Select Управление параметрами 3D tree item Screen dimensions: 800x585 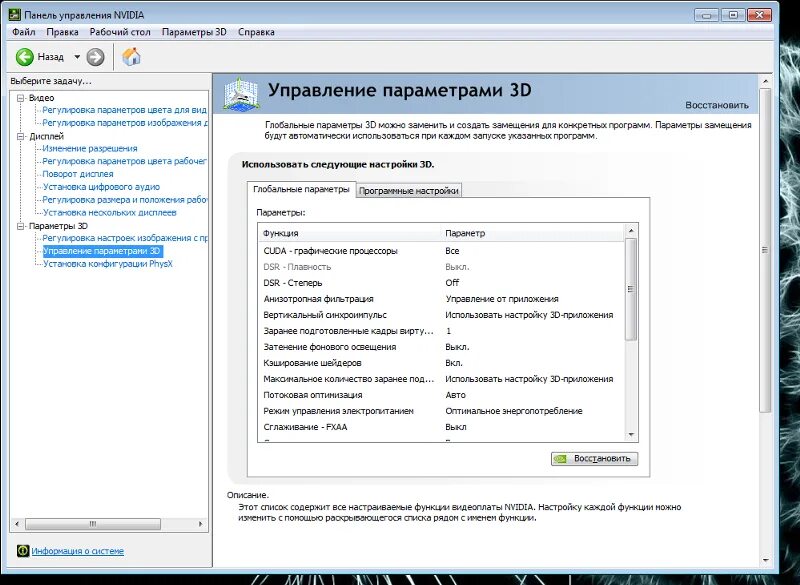[102, 251]
